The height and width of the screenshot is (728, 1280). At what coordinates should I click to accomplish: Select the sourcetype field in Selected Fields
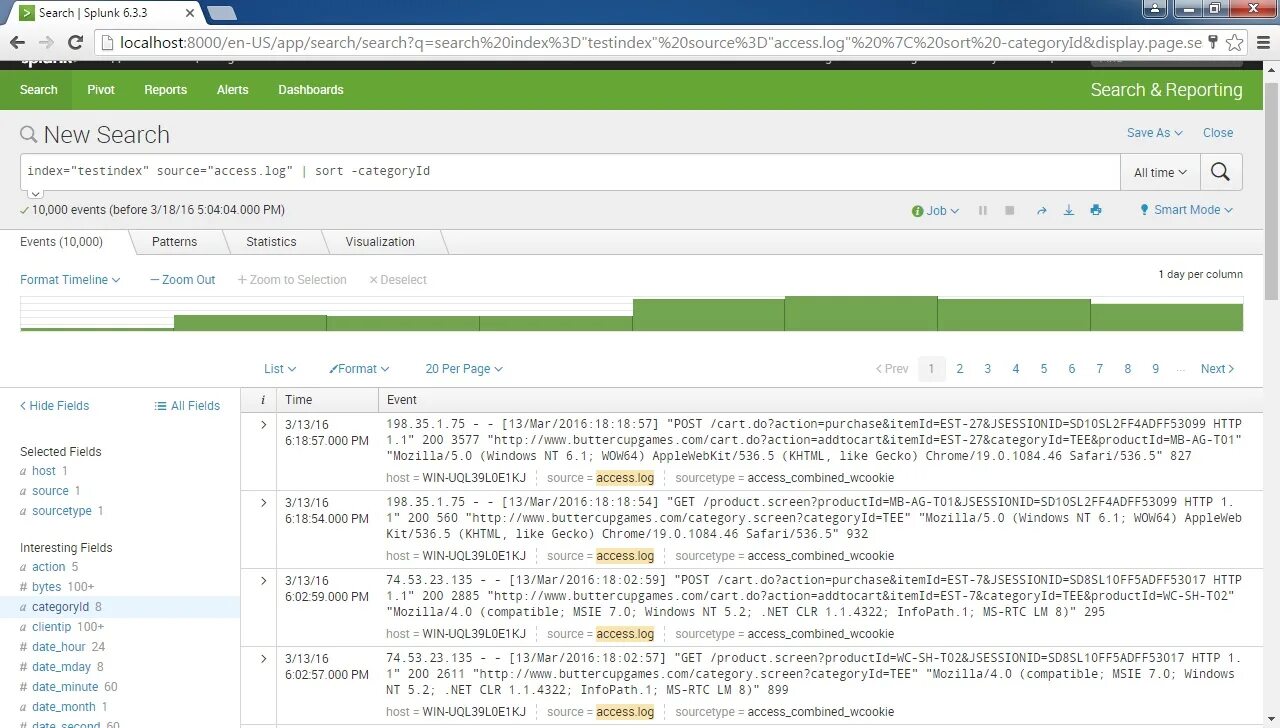point(62,511)
